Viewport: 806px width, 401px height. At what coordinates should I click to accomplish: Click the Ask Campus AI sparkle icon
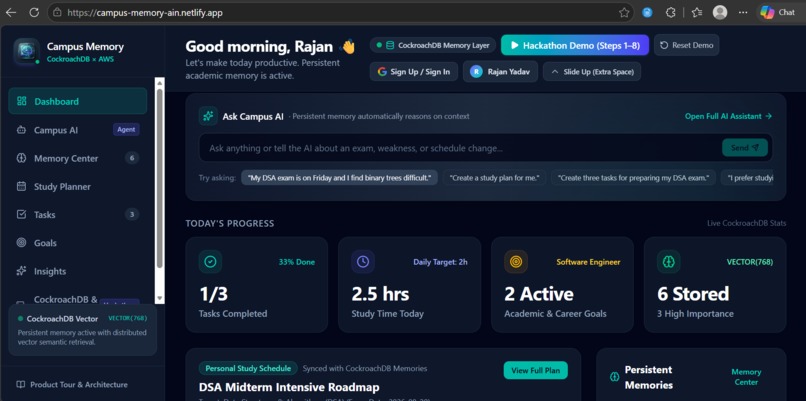click(208, 116)
